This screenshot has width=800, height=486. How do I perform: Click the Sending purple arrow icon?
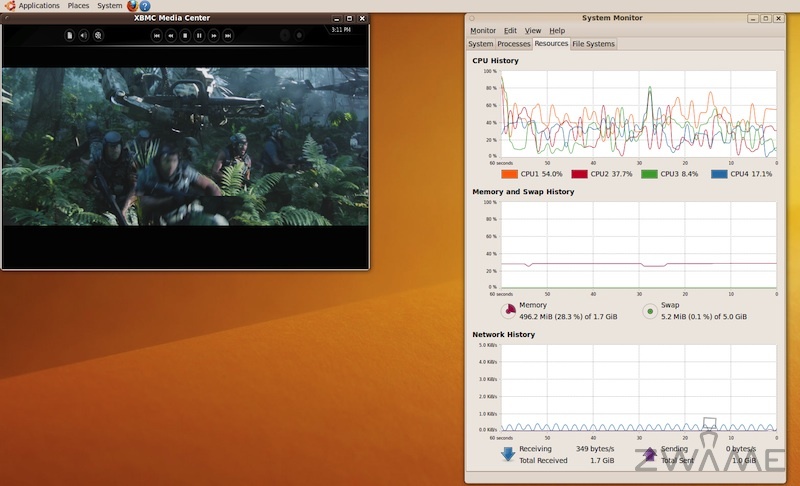click(x=649, y=454)
